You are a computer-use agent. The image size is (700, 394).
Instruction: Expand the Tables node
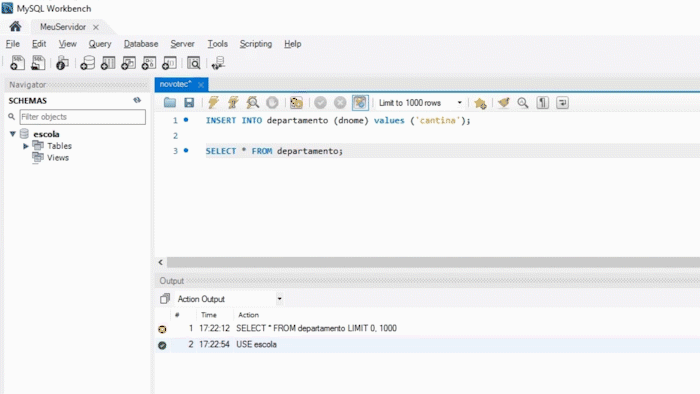(26, 146)
